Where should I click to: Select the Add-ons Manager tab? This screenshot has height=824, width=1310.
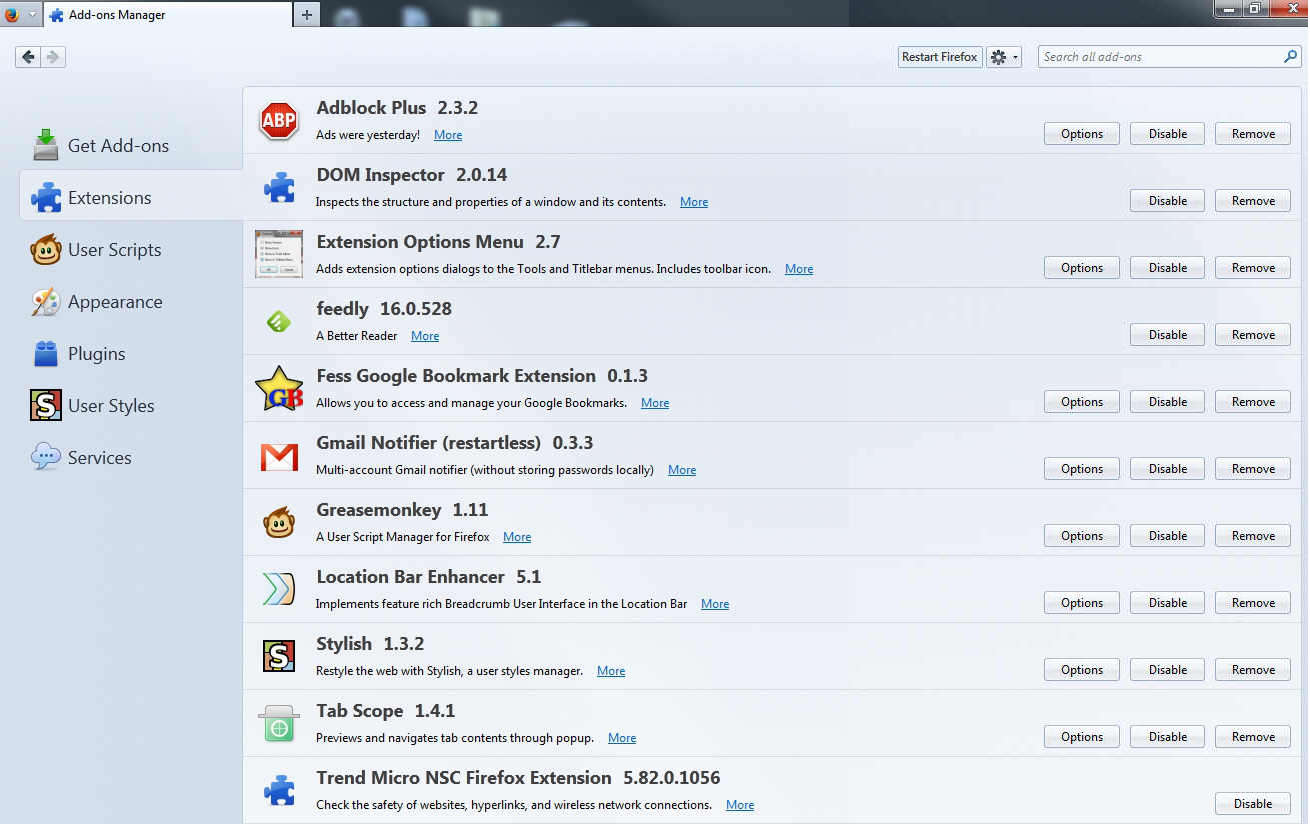coord(167,14)
